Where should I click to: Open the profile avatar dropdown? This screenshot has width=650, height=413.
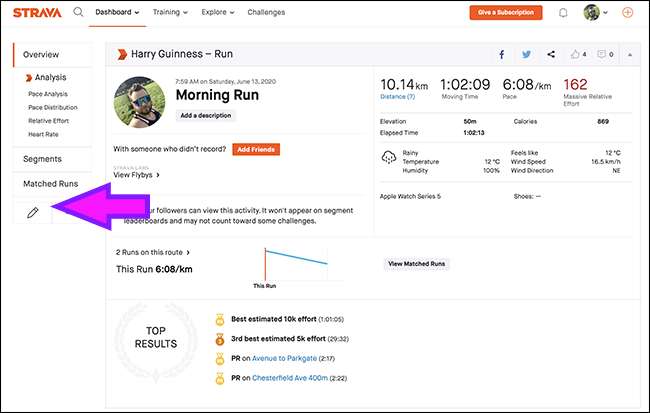point(595,13)
